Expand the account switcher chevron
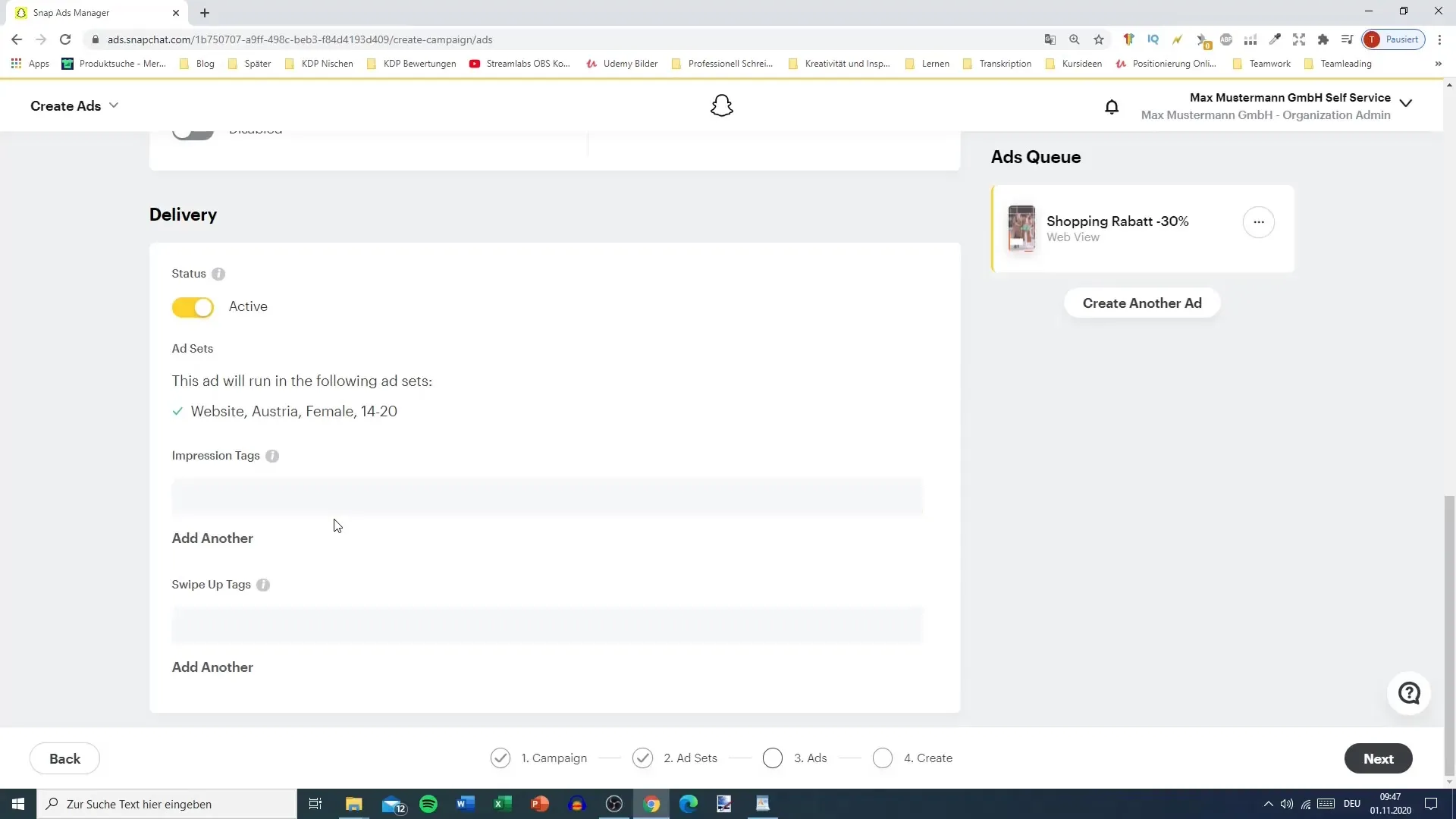The width and height of the screenshot is (1456, 819). [x=1405, y=104]
